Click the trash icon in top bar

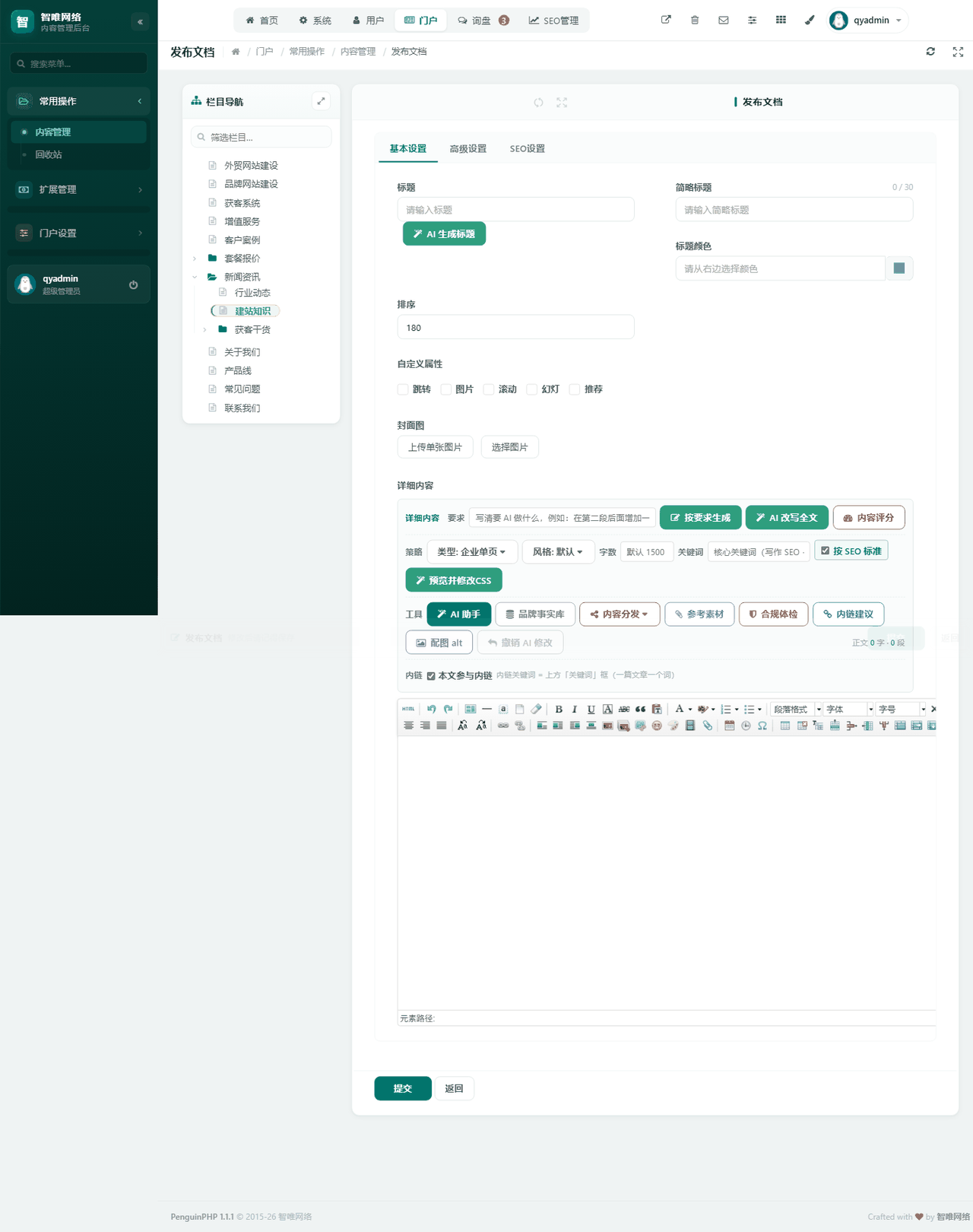point(695,21)
